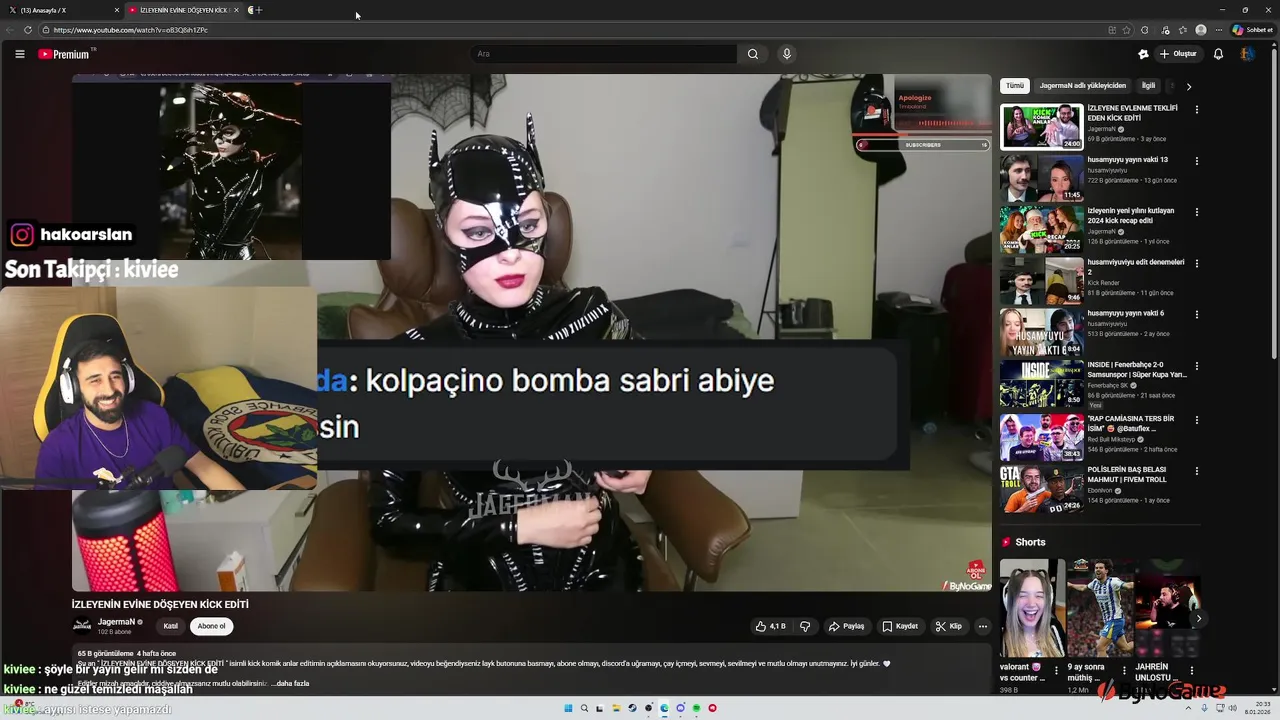Focus the 'Ara' search input field

tap(605, 54)
